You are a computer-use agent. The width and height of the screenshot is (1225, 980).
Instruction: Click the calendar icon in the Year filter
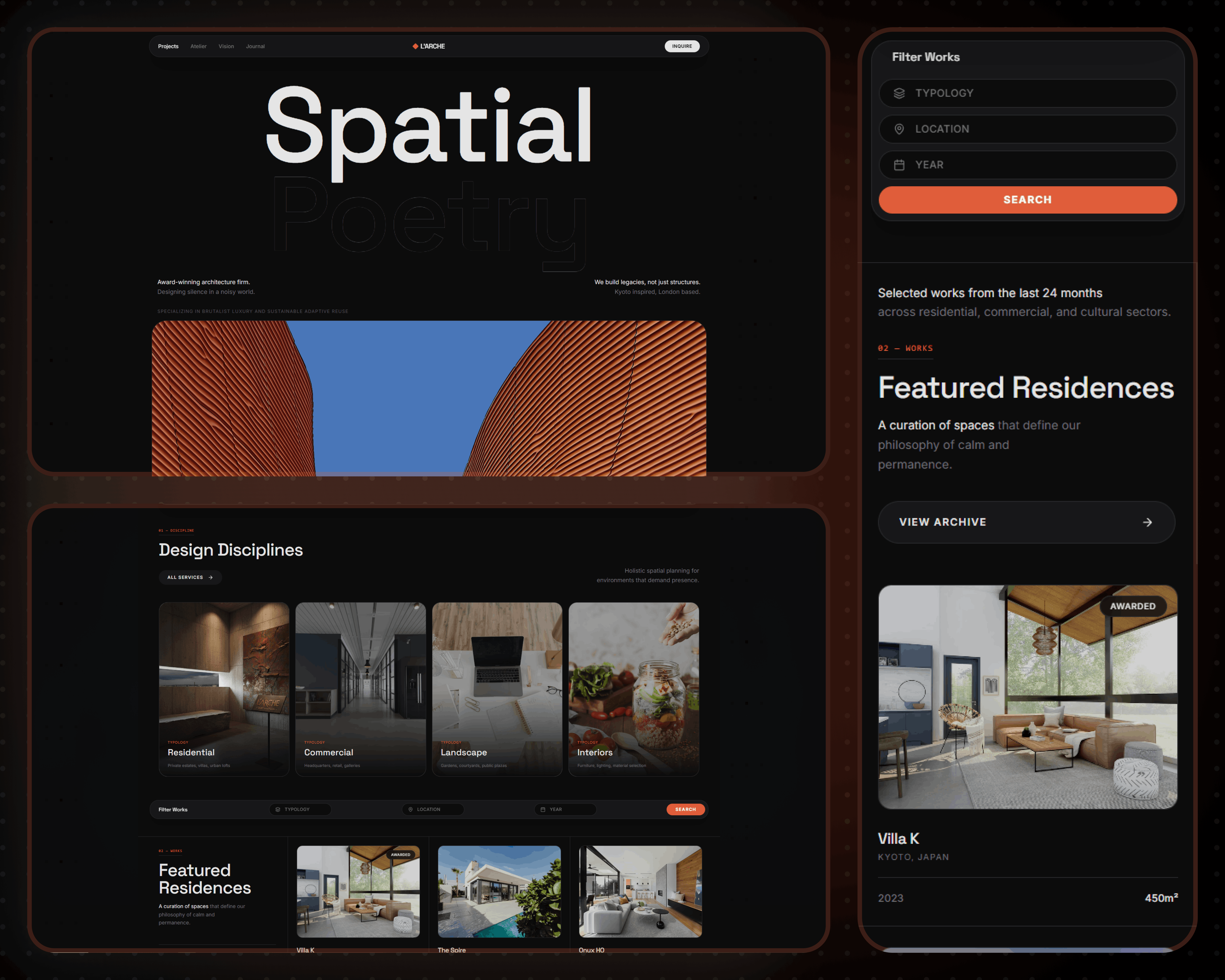tap(899, 165)
